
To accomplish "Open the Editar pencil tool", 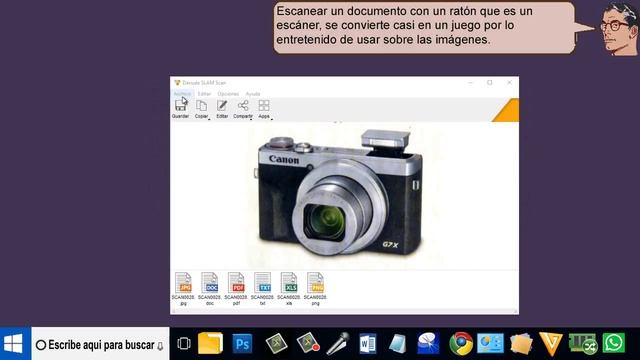I will (222, 106).
